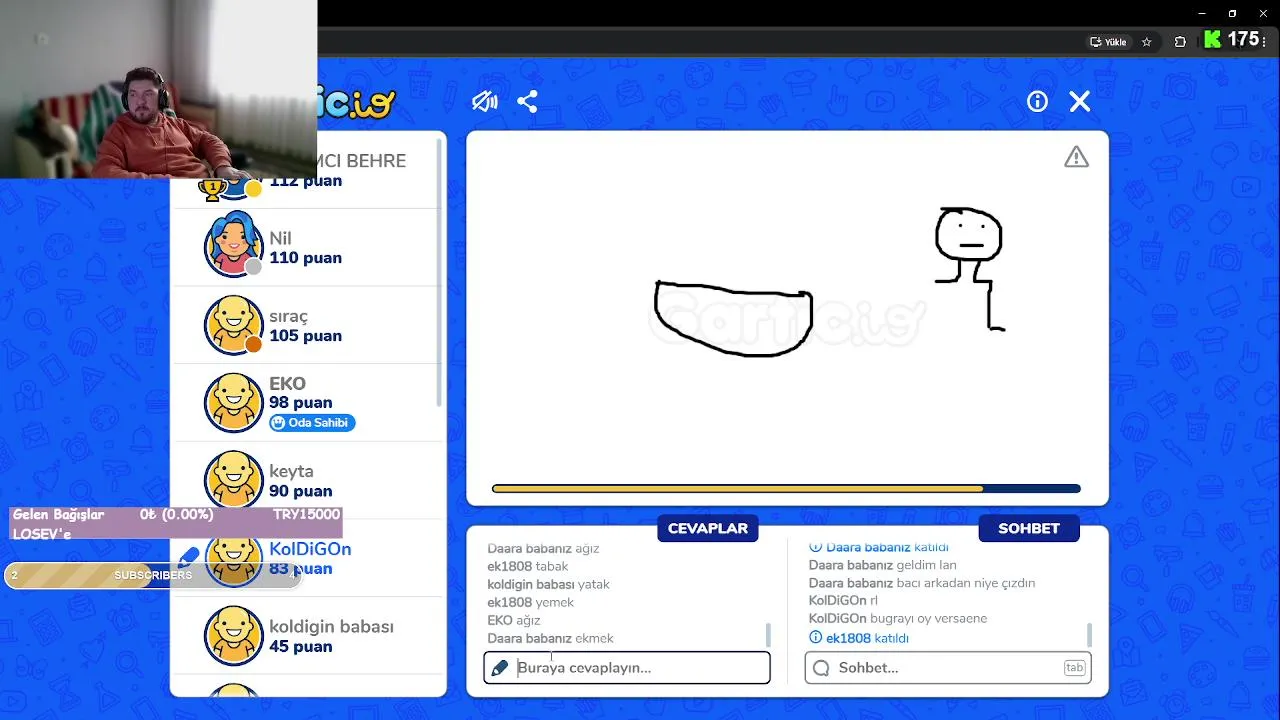Viewport: 1280px width, 720px height.
Task: Click the keyta player name
Action: [x=291, y=471]
